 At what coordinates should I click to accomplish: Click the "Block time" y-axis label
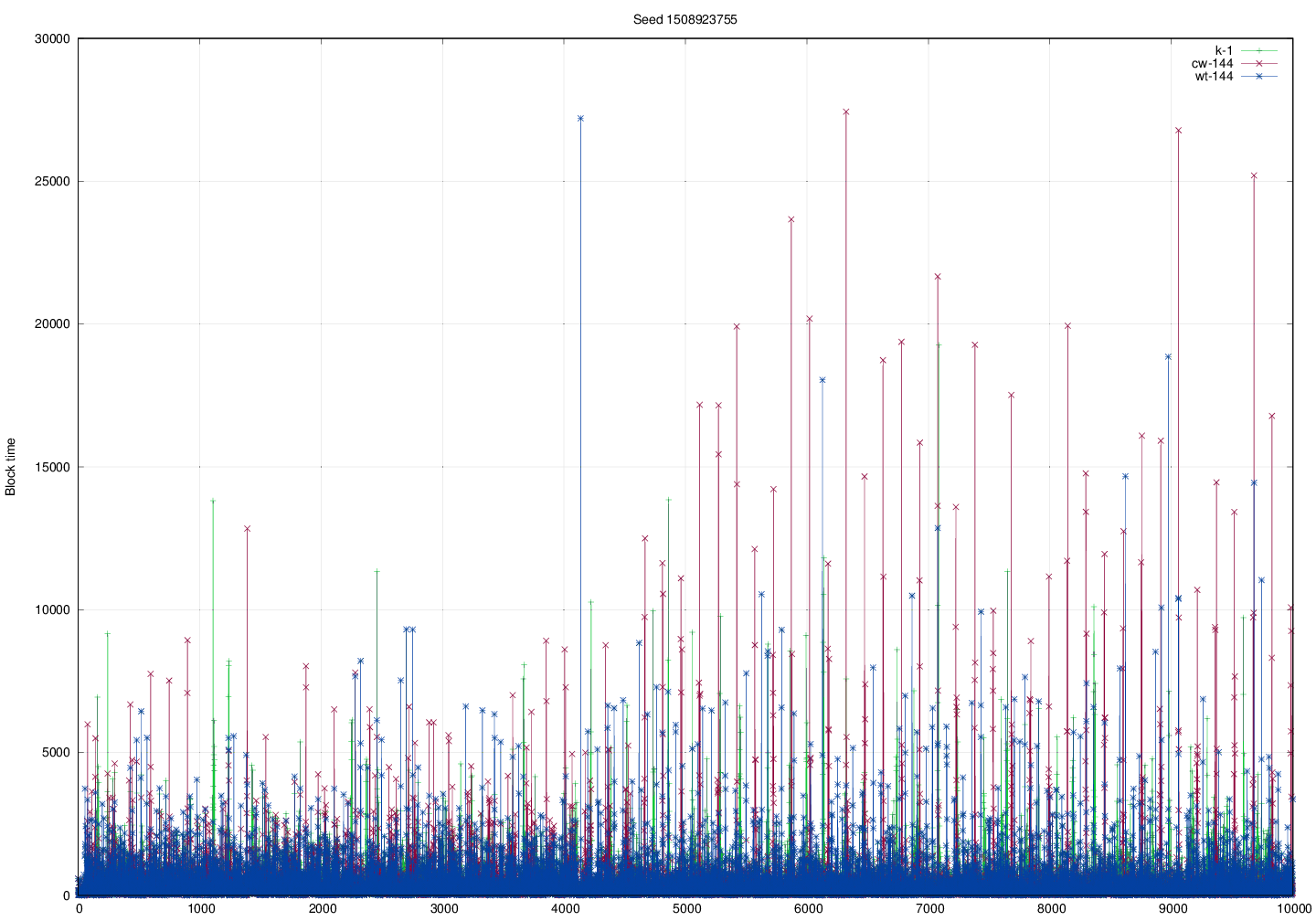point(11,467)
